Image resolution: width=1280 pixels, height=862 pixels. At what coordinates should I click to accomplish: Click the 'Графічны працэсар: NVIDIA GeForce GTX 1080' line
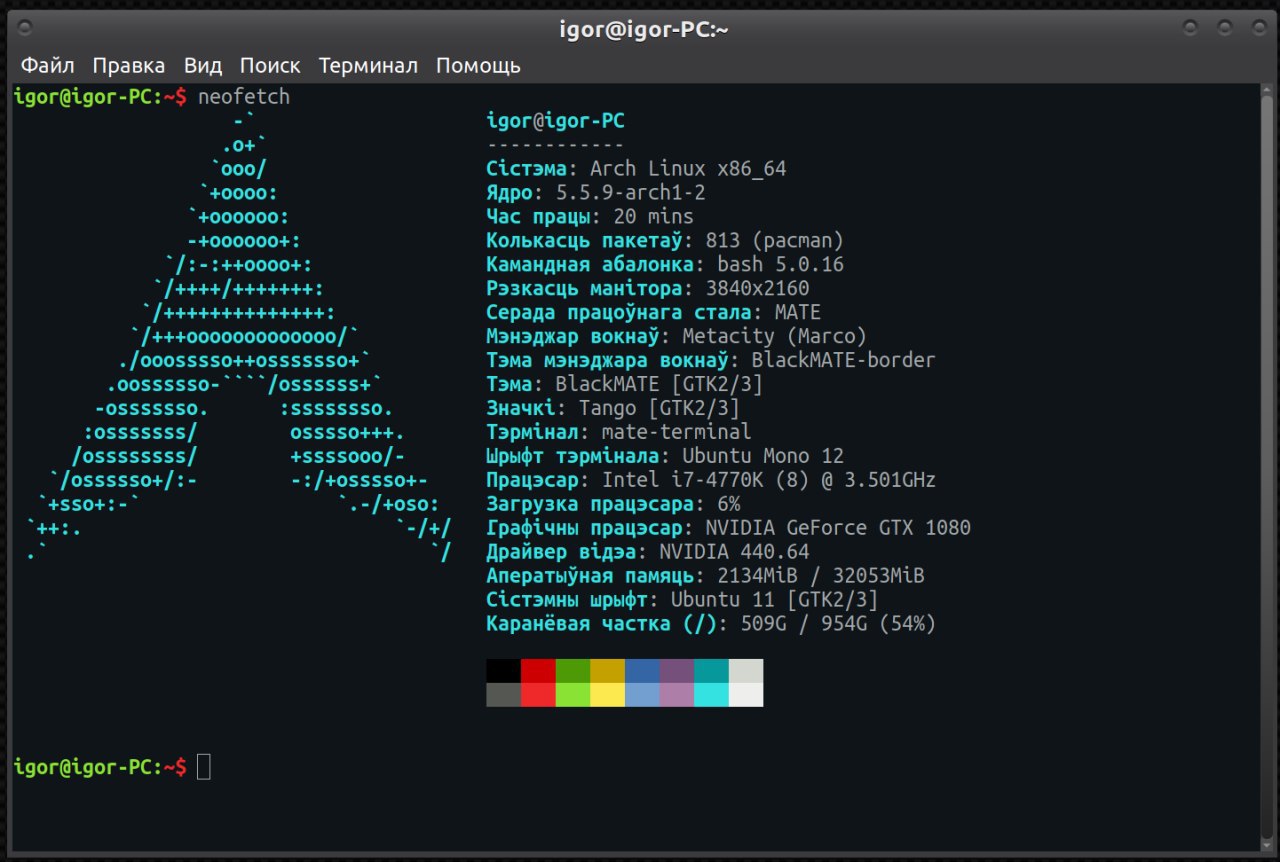729,529
